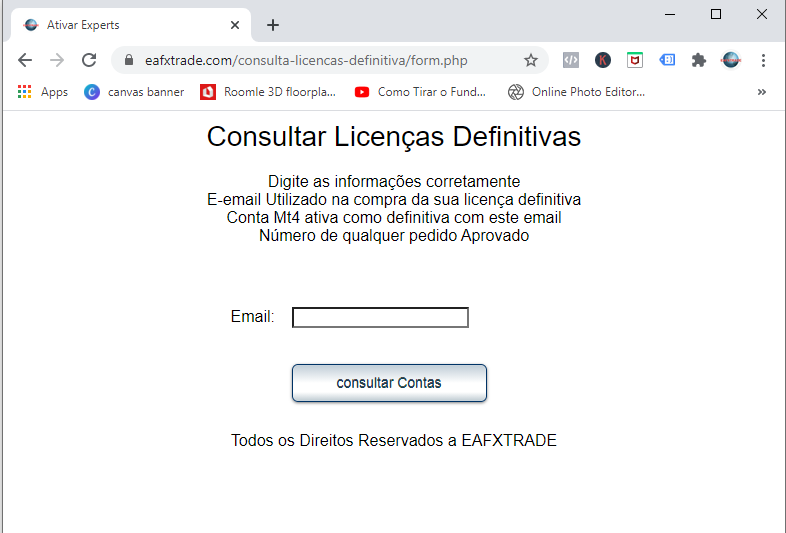
Task: Open the Roomle 3D floorplan bookmark
Action: [268, 92]
